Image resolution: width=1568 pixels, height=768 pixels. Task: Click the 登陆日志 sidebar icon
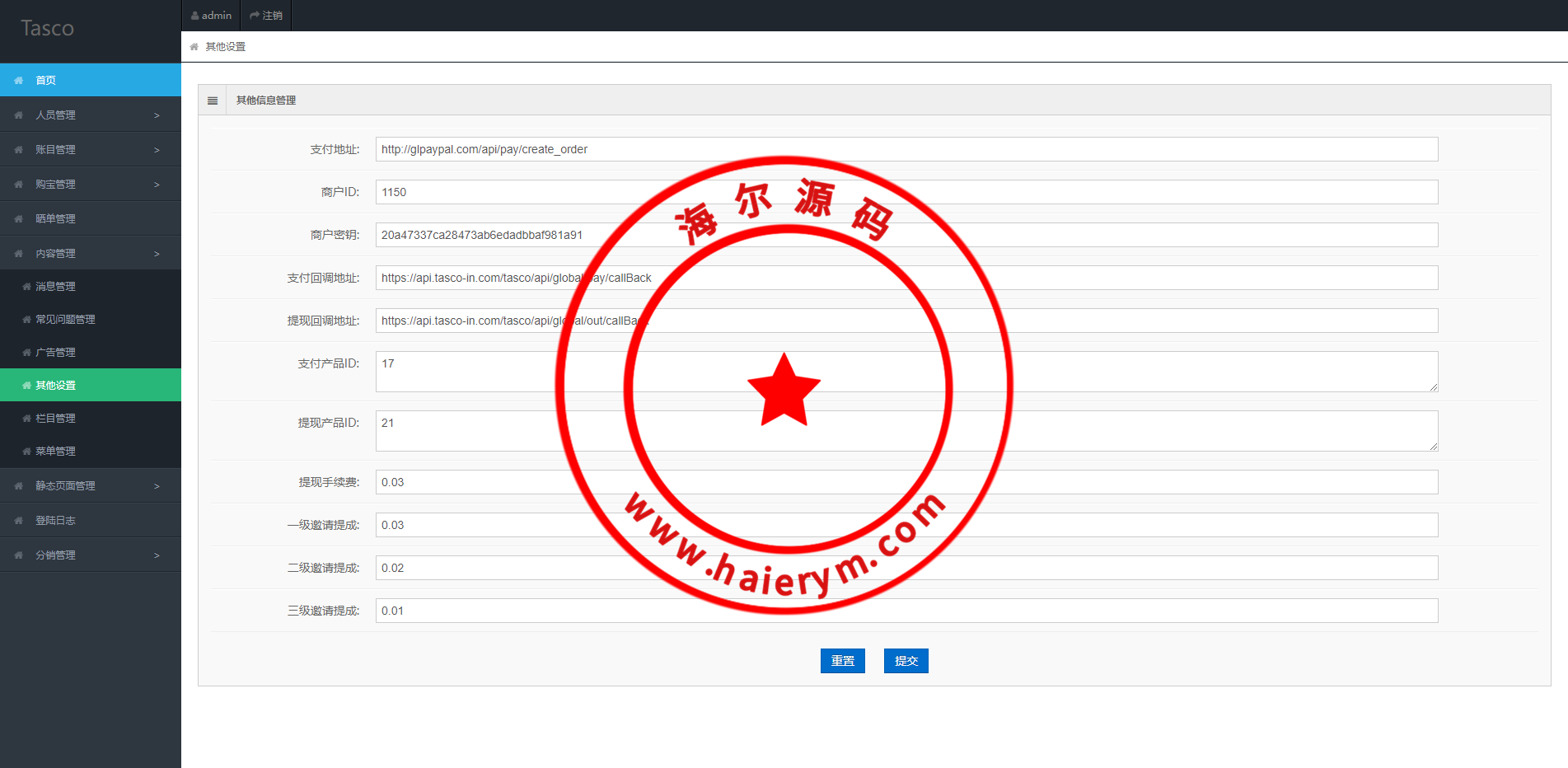(x=18, y=521)
